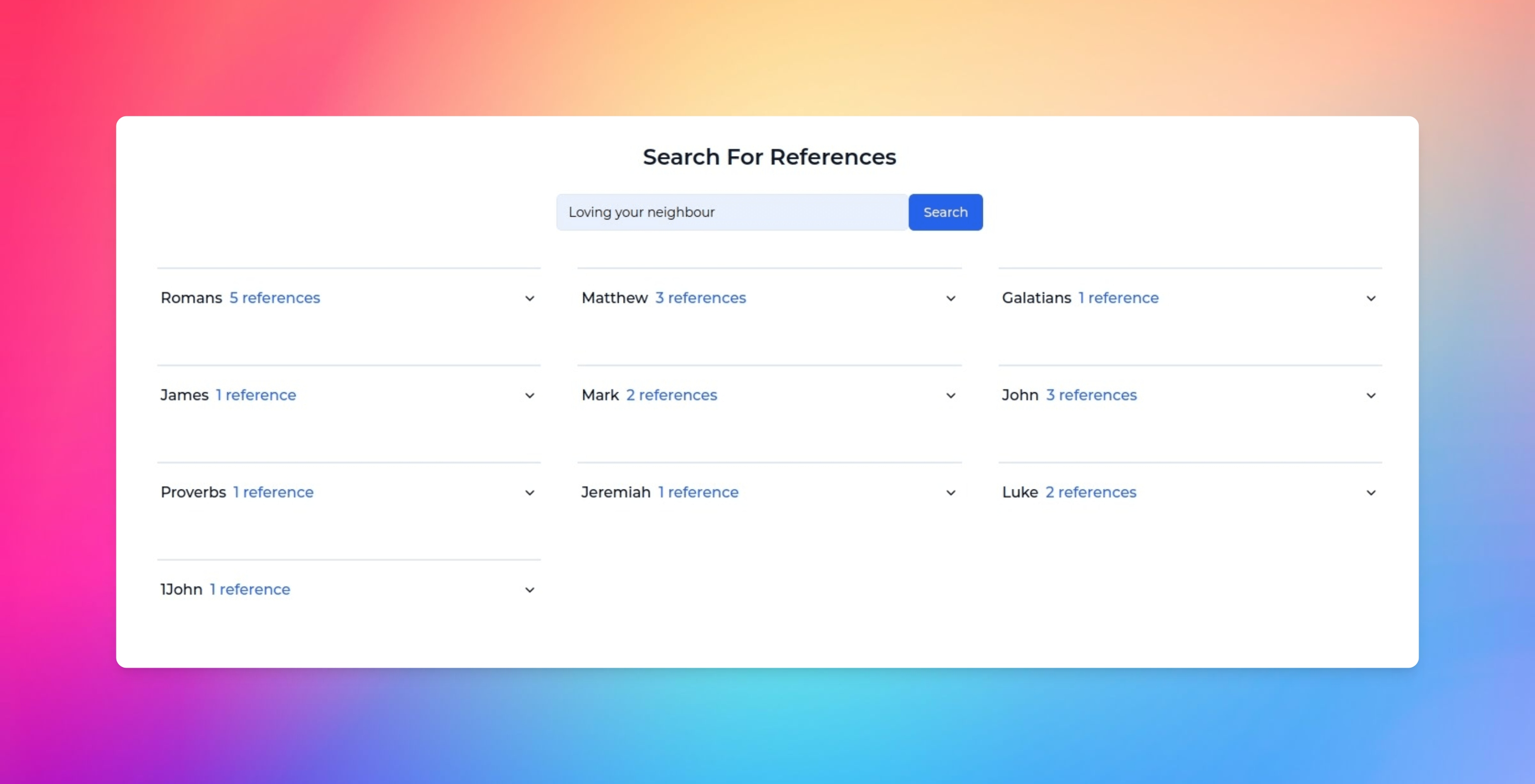Image resolution: width=1535 pixels, height=784 pixels.
Task: Expand the James references section
Action: tap(529, 395)
